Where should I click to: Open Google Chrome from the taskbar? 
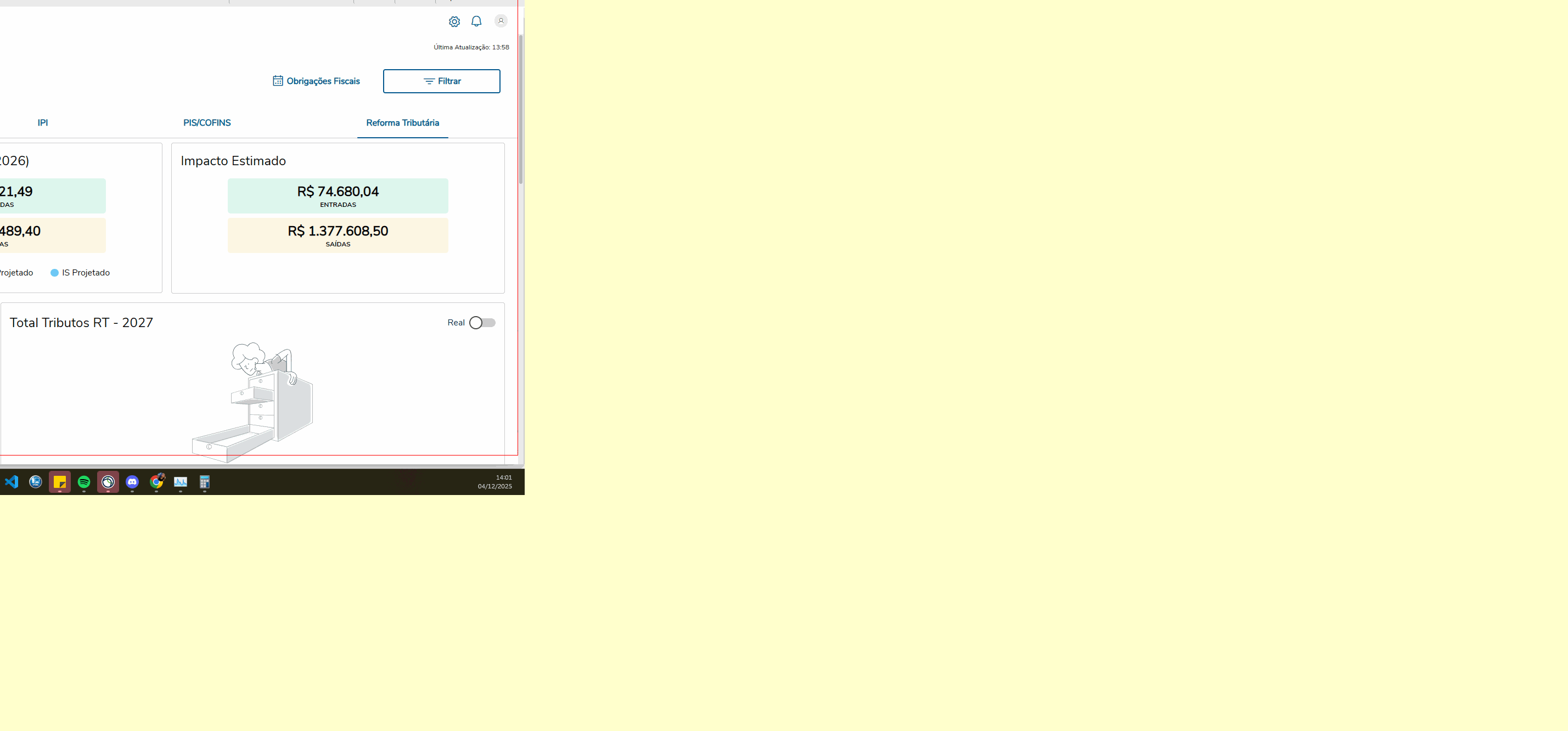[156, 481]
